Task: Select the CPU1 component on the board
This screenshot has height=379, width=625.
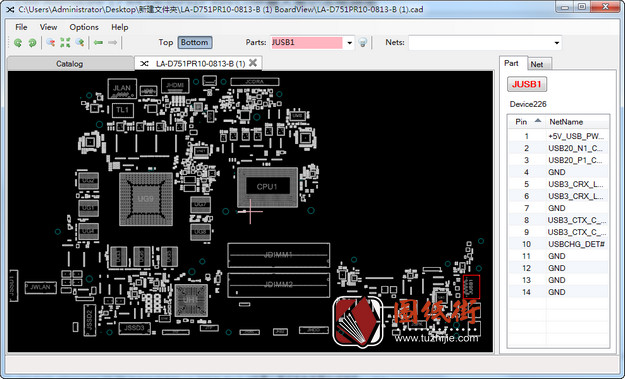Action: pos(267,187)
